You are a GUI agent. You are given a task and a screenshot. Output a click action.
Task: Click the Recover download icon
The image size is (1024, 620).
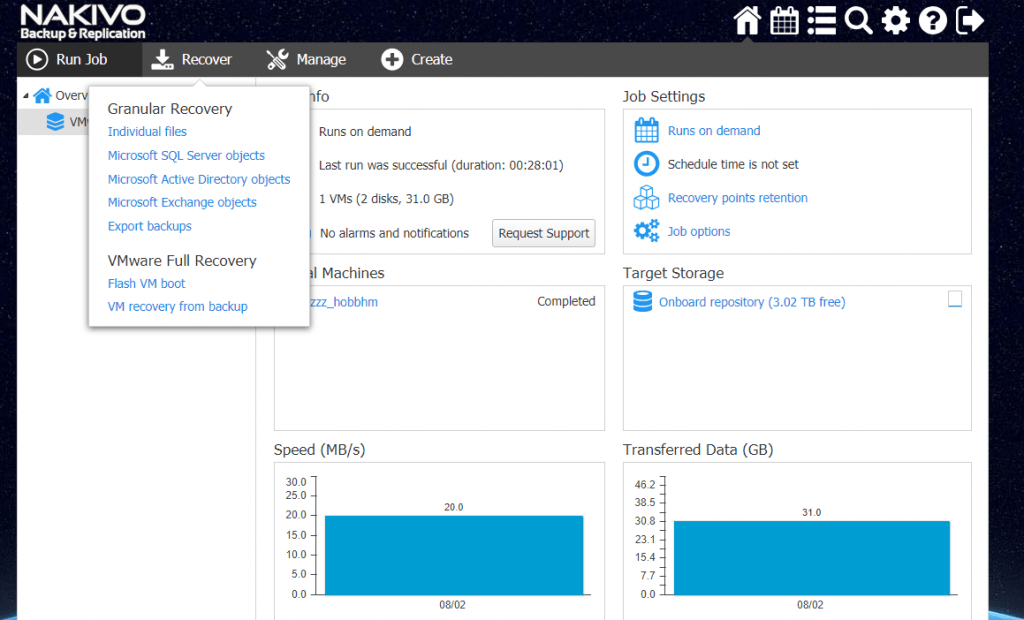162,59
